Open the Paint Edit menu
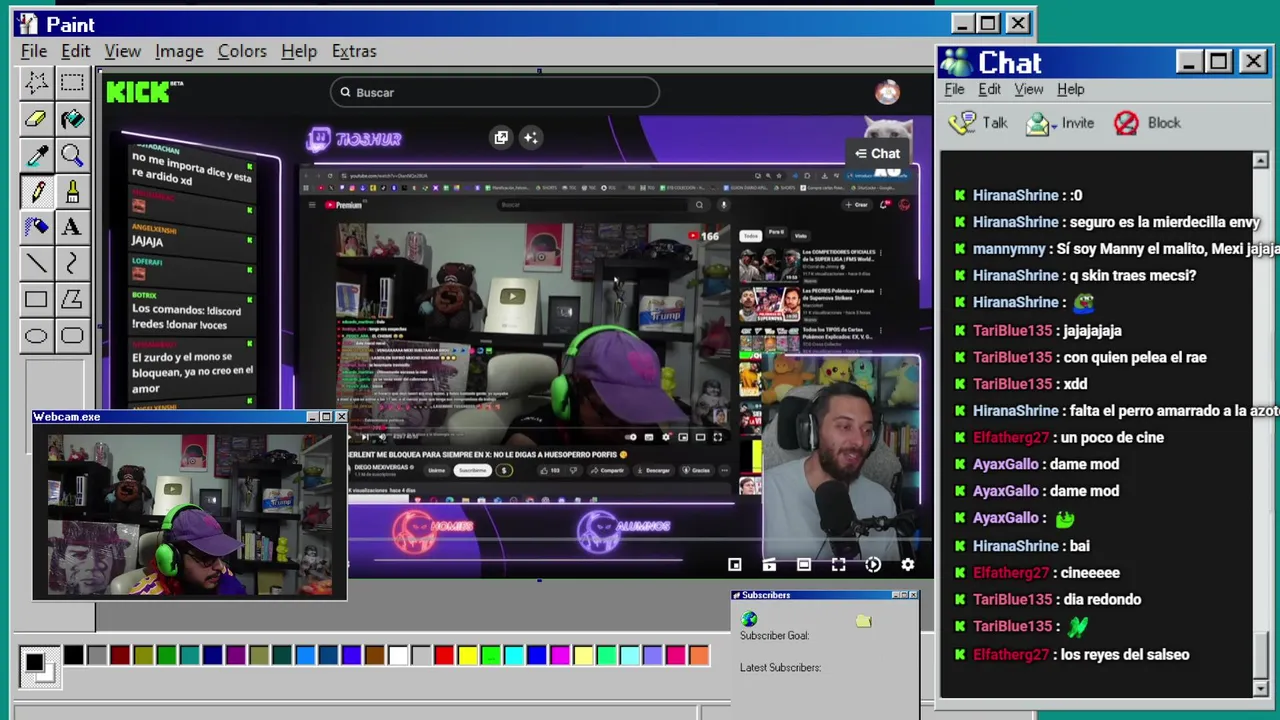The height and width of the screenshot is (720, 1280). pyautogui.click(x=75, y=51)
